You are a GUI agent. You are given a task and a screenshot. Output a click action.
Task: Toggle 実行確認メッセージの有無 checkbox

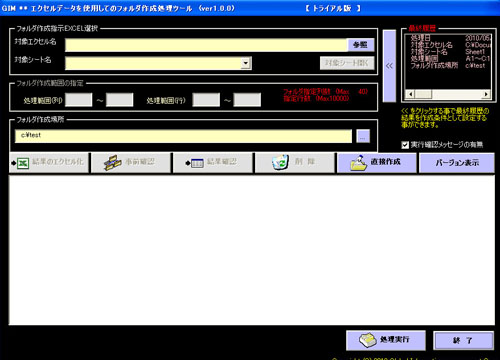405,145
